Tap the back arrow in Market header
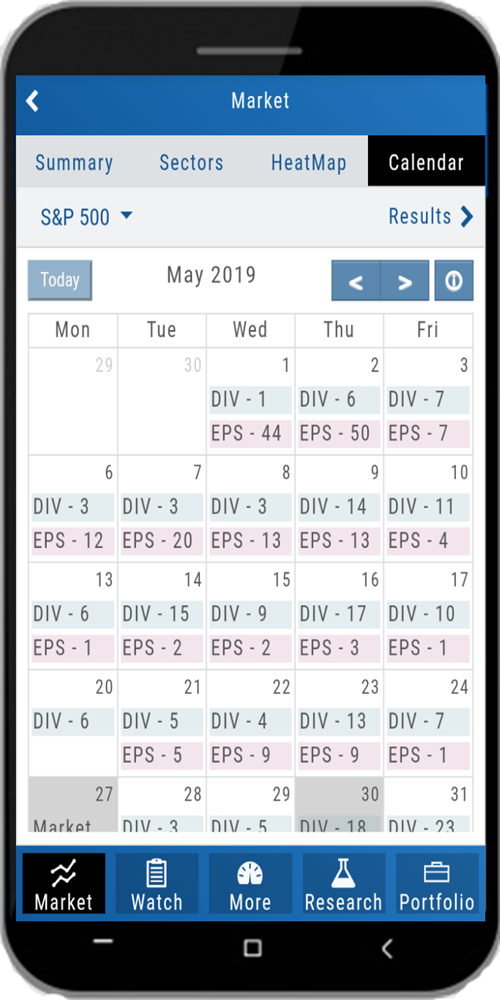 tap(32, 101)
